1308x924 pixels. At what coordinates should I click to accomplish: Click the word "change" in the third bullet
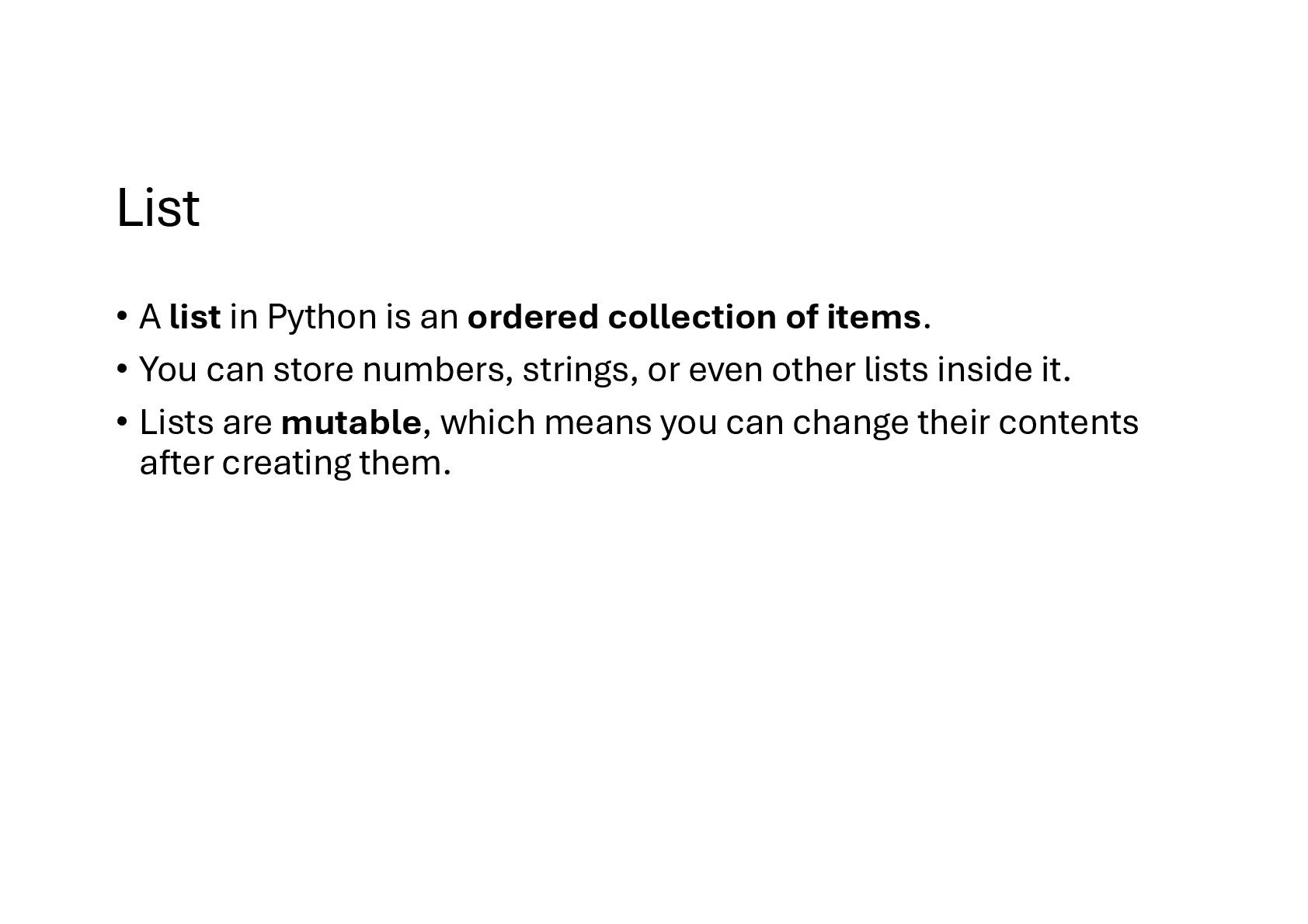[x=851, y=424]
